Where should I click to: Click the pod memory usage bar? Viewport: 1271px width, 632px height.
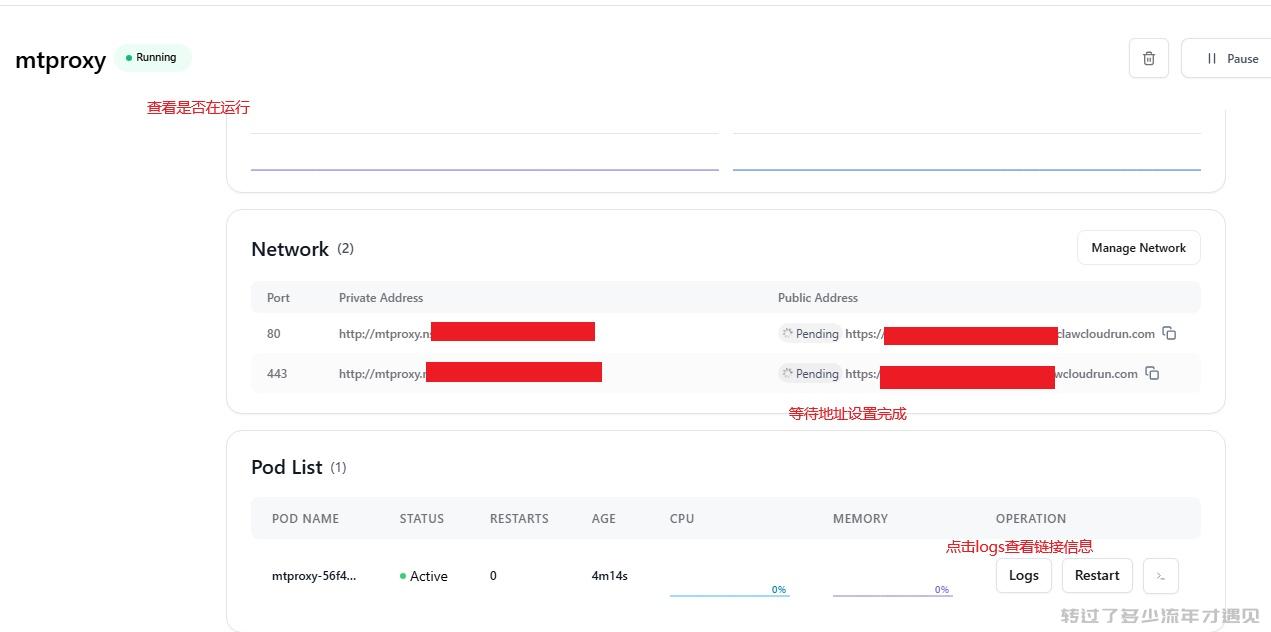(892, 590)
